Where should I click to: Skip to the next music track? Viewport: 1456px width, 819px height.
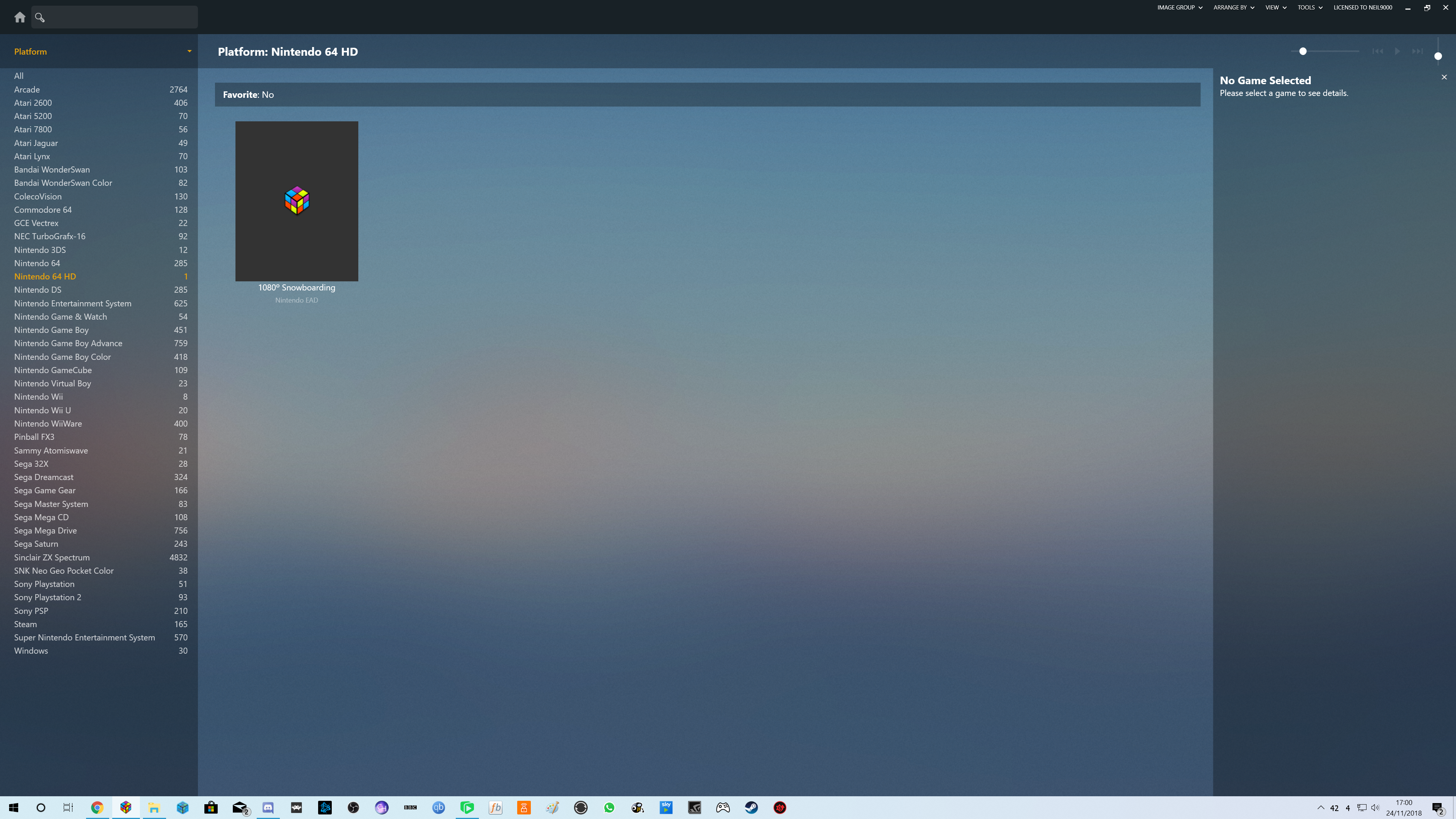1417,51
